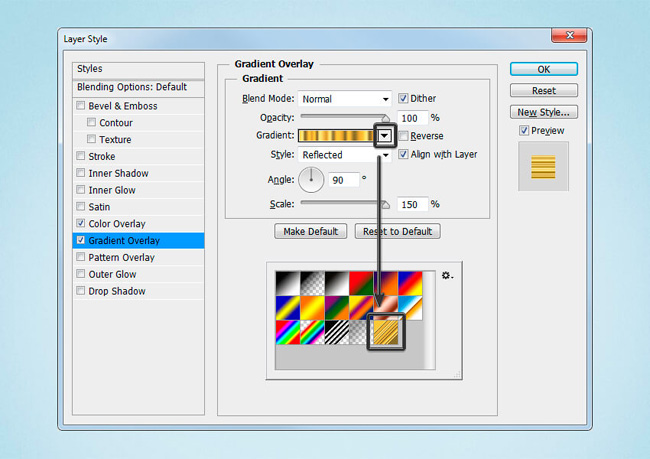Click the Make Default button

coord(310,231)
